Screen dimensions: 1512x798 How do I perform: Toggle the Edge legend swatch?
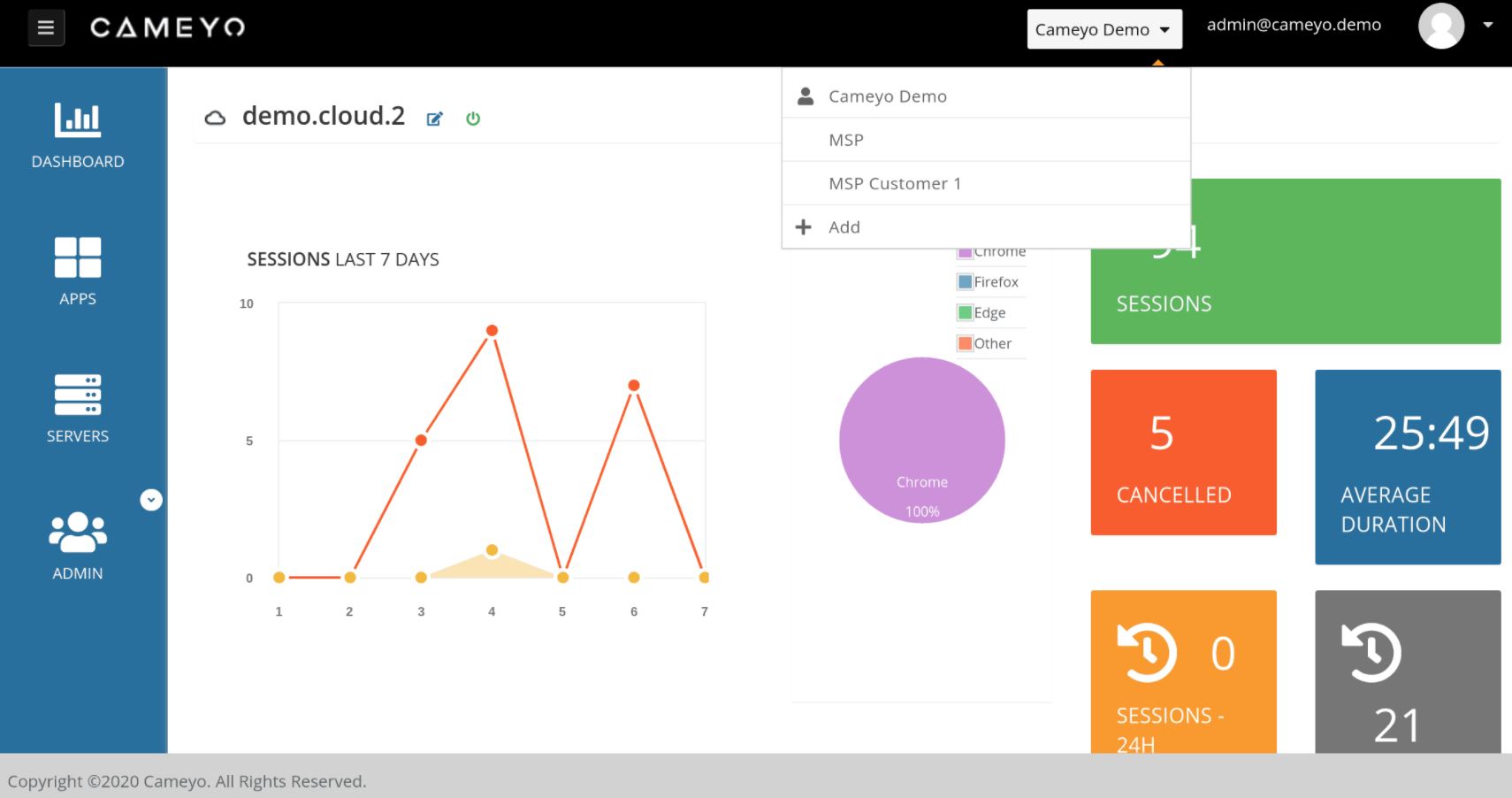pos(965,313)
